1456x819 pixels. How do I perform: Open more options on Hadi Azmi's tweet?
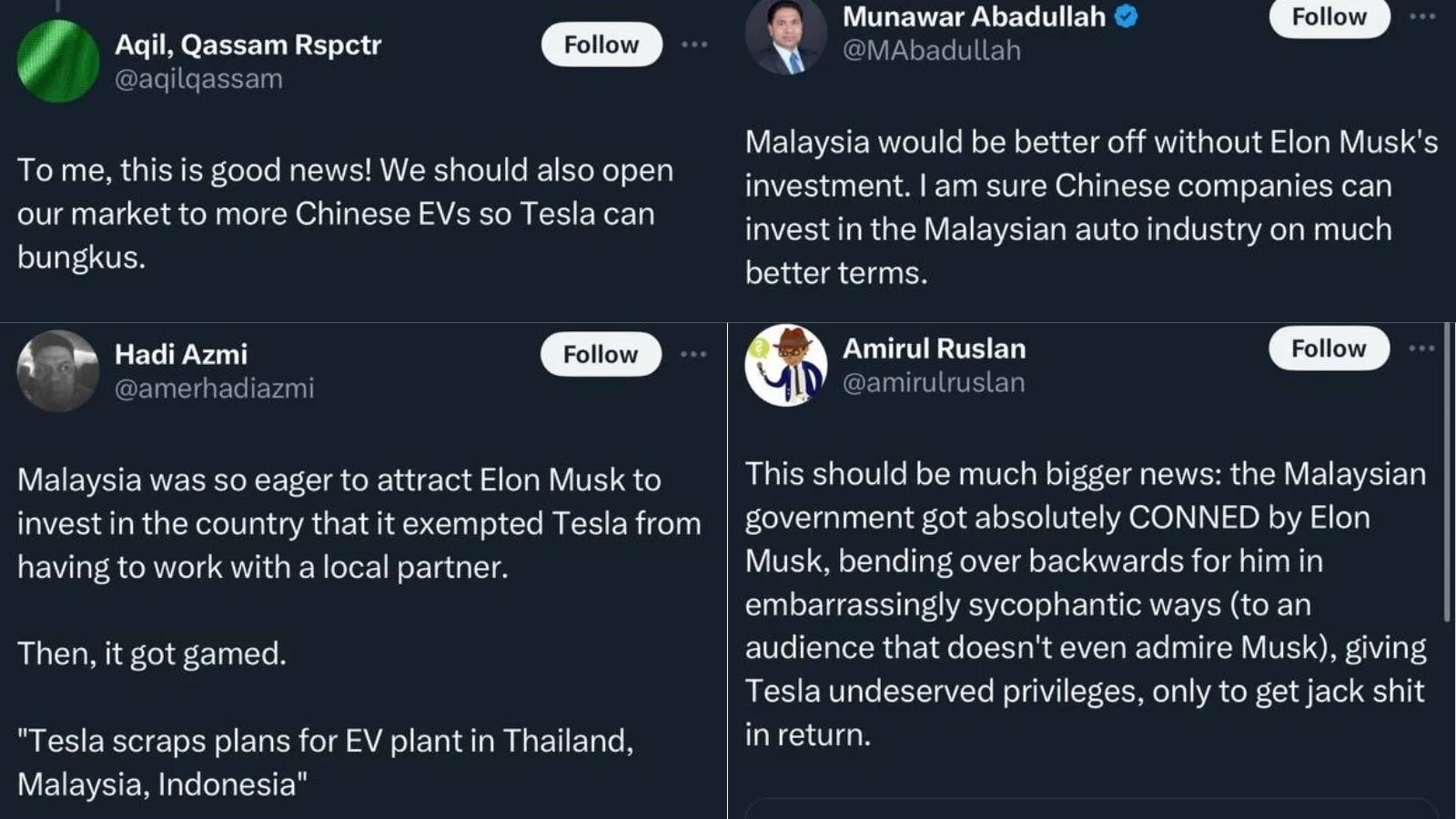(x=693, y=354)
